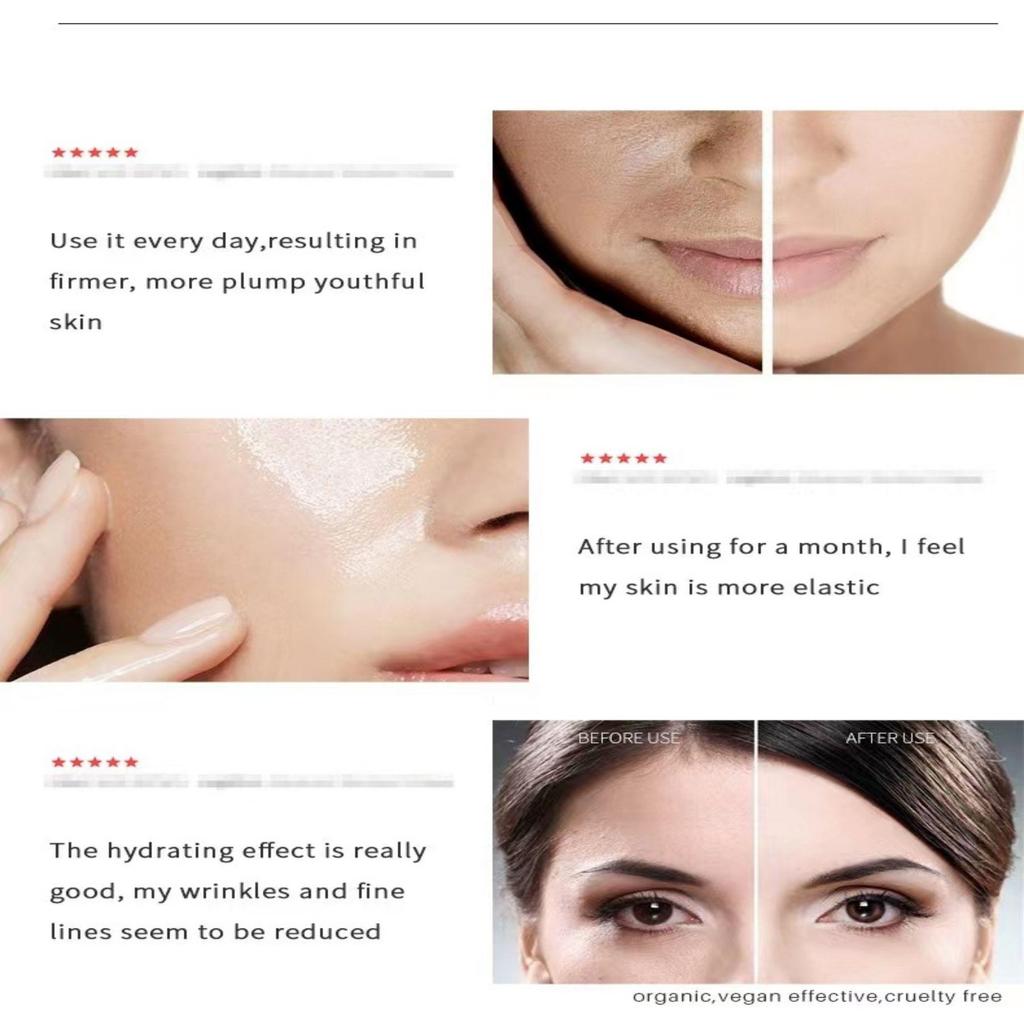The image size is (1024, 1024).
Task: Click the horizontal divider line at top
Action: 528,24
